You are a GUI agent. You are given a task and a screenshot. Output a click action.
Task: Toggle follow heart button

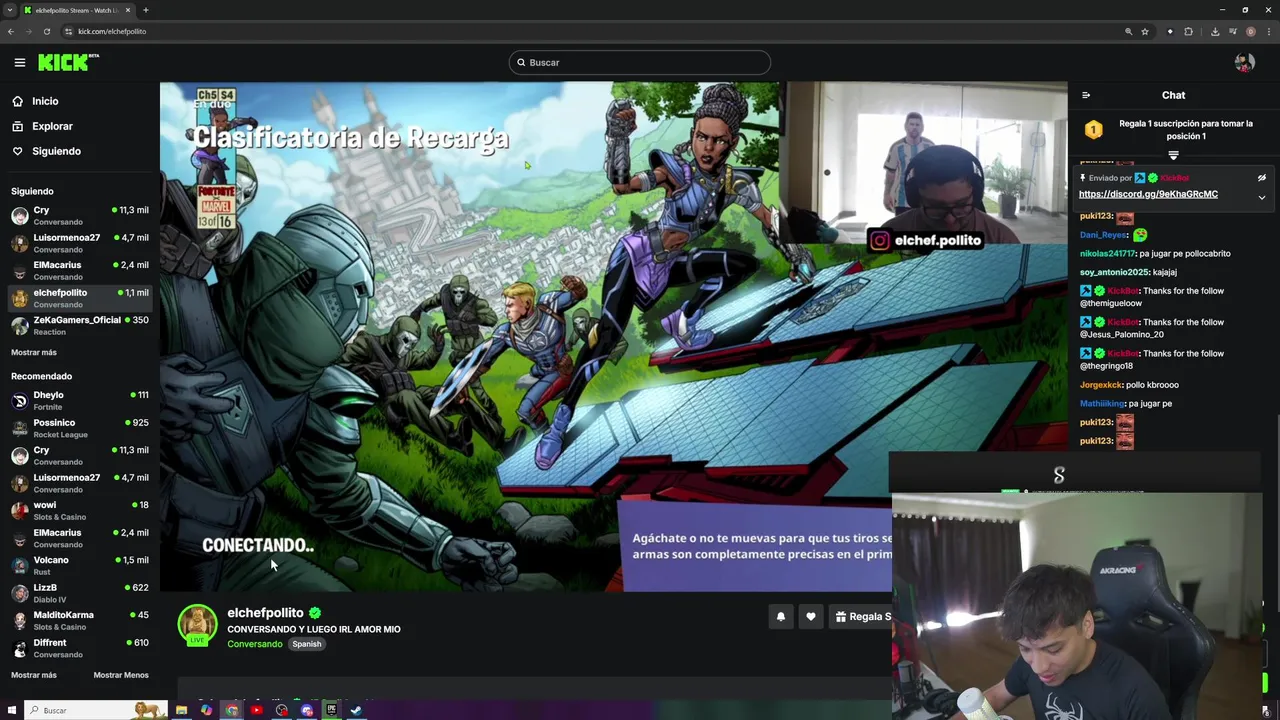click(811, 617)
